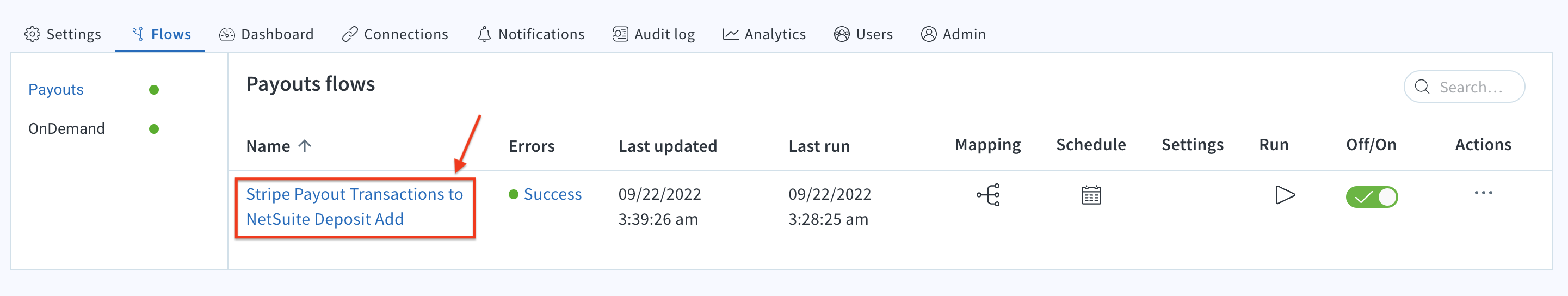Click the Last run column header

point(819,146)
